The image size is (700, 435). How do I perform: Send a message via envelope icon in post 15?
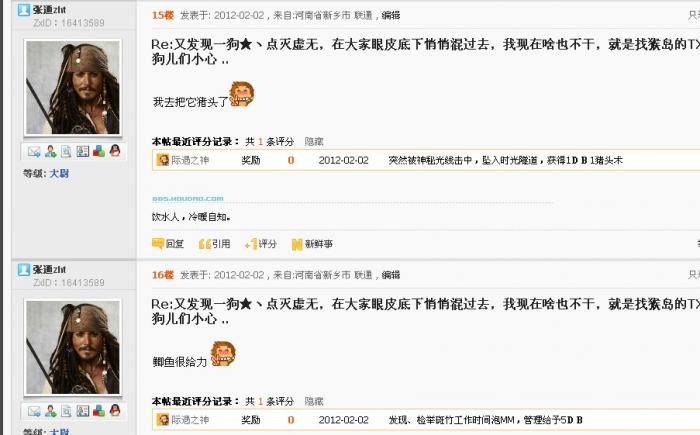(x=34, y=151)
